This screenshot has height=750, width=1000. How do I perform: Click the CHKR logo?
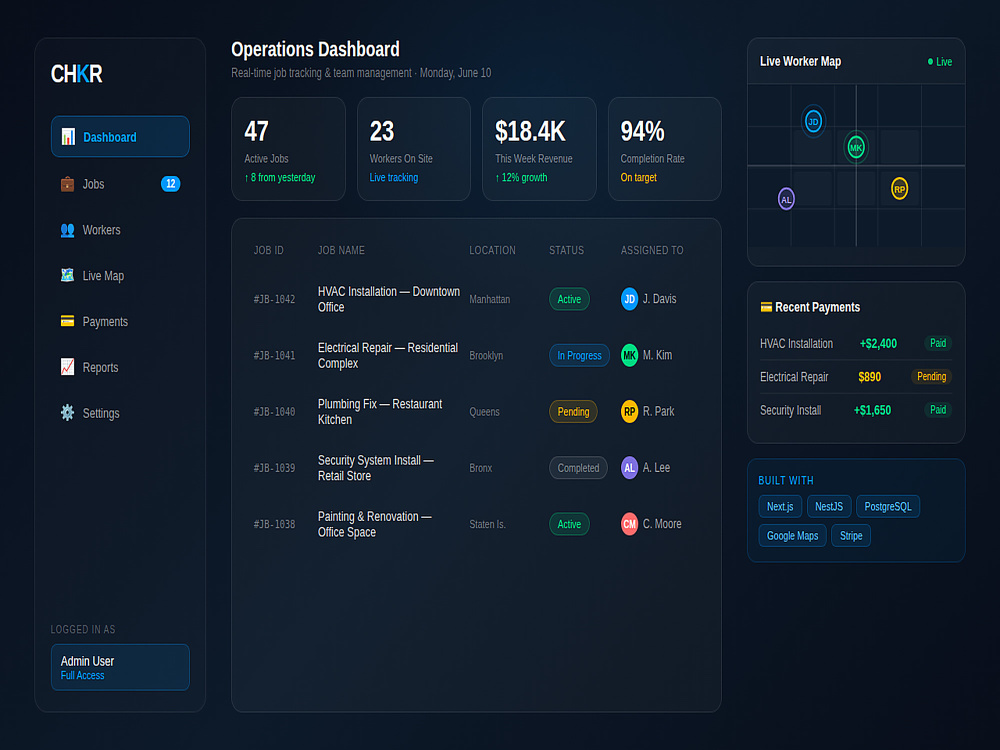coord(77,74)
